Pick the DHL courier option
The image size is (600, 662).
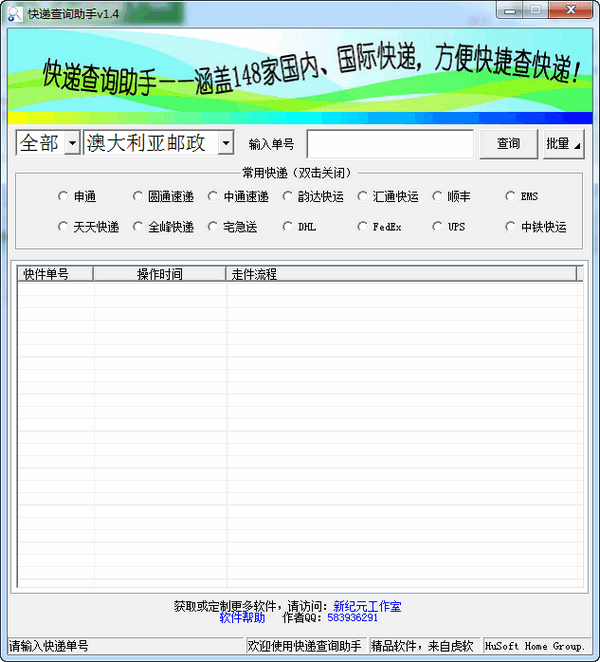[x=289, y=227]
